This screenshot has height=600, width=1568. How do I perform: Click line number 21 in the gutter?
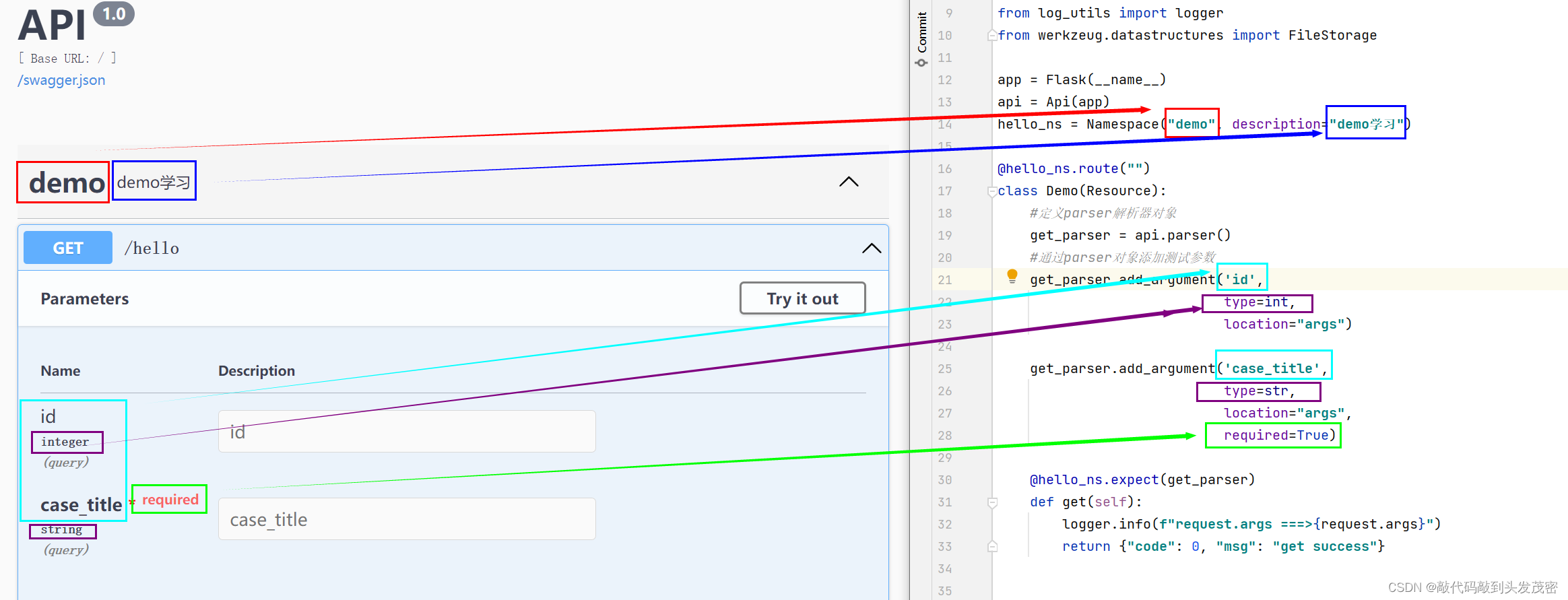[x=945, y=279]
